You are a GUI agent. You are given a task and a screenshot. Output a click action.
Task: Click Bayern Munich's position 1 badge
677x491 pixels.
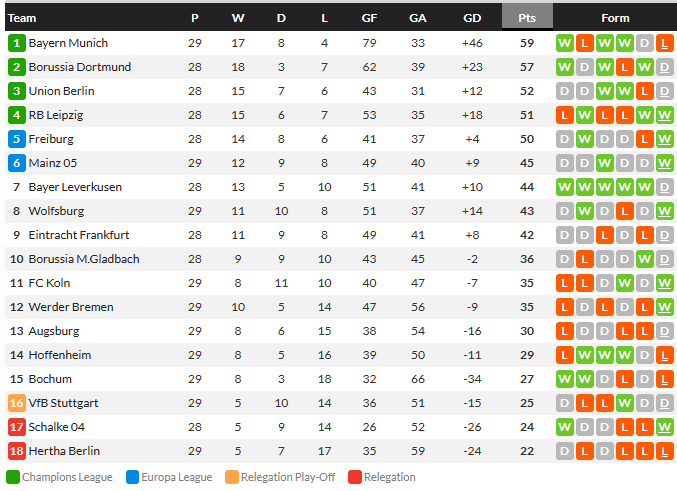tap(16, 43)
